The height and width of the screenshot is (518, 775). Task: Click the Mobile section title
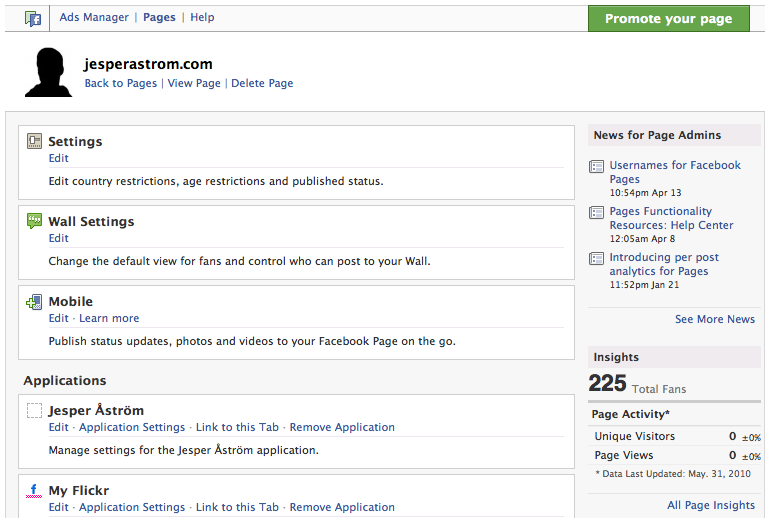tap(70, 302)
